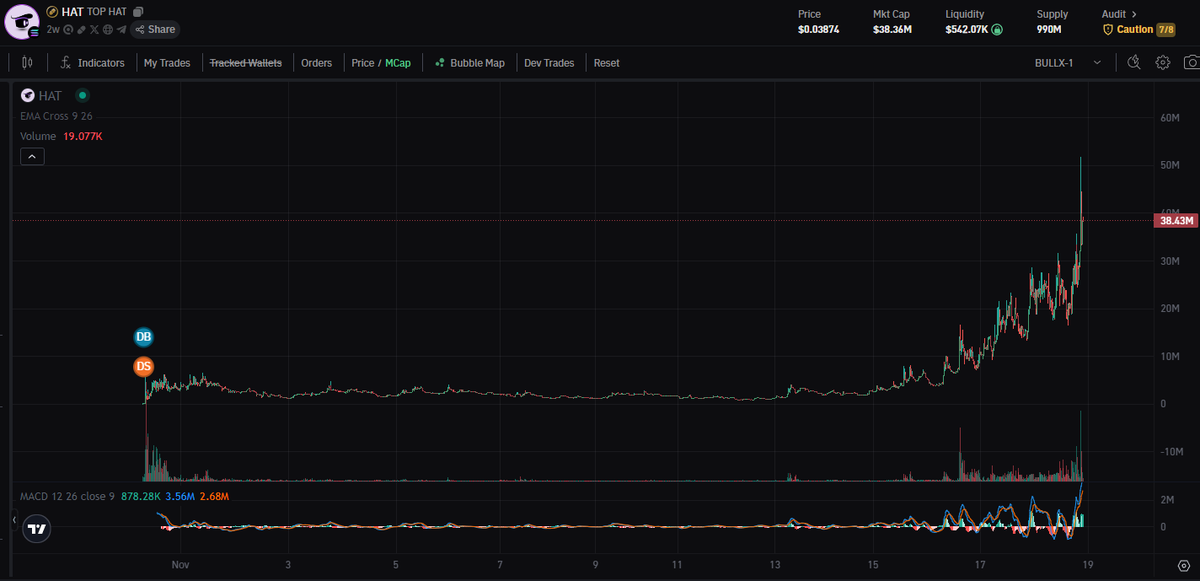Toggle Dev Trades markers

pos(549,63)
